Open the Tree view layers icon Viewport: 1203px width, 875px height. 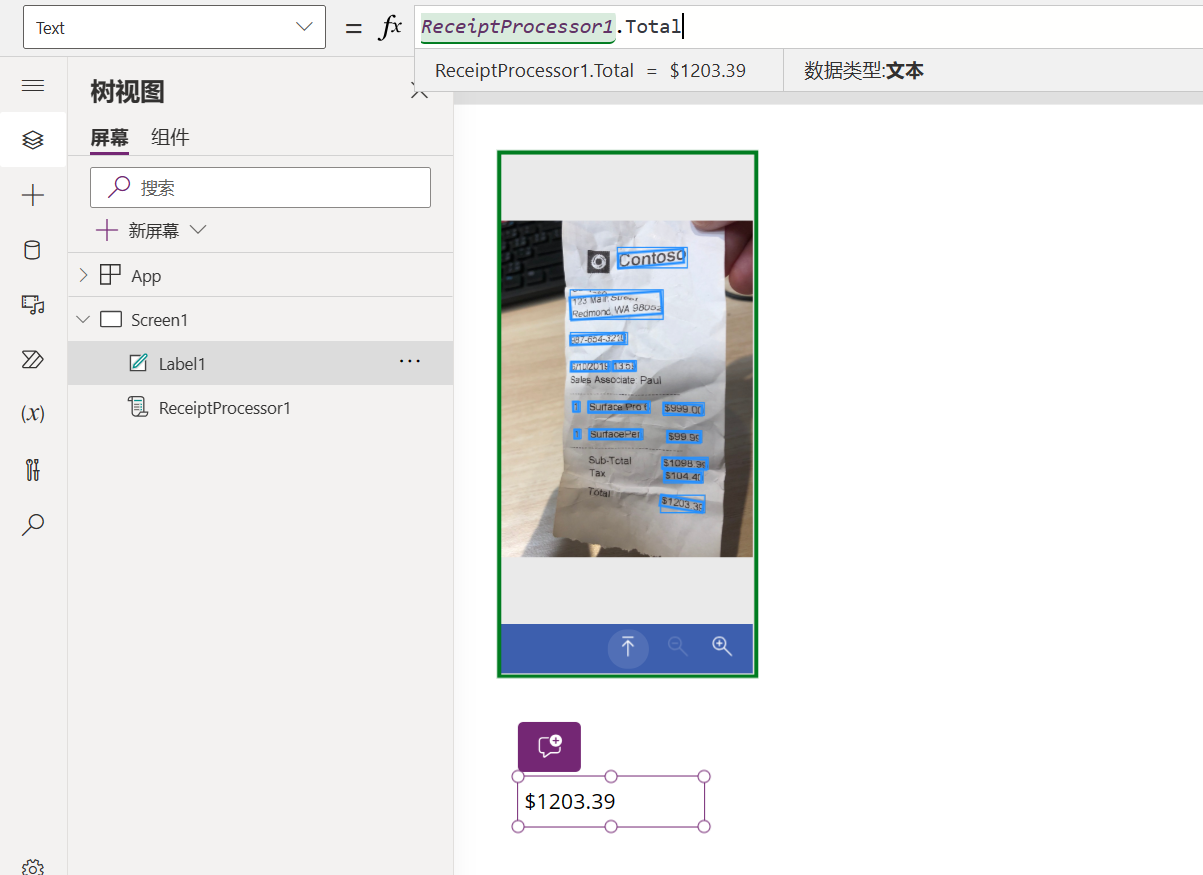[33, 140]
